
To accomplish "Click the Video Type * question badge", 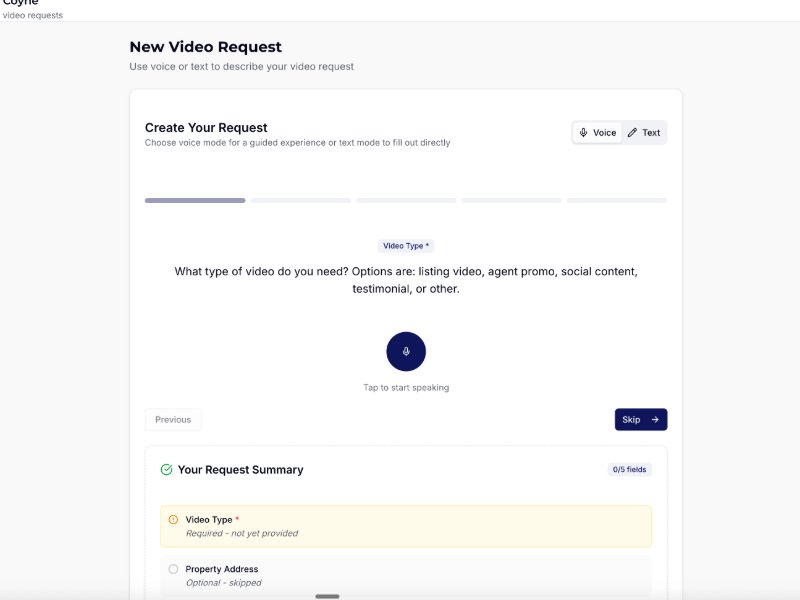I will 406,246.
